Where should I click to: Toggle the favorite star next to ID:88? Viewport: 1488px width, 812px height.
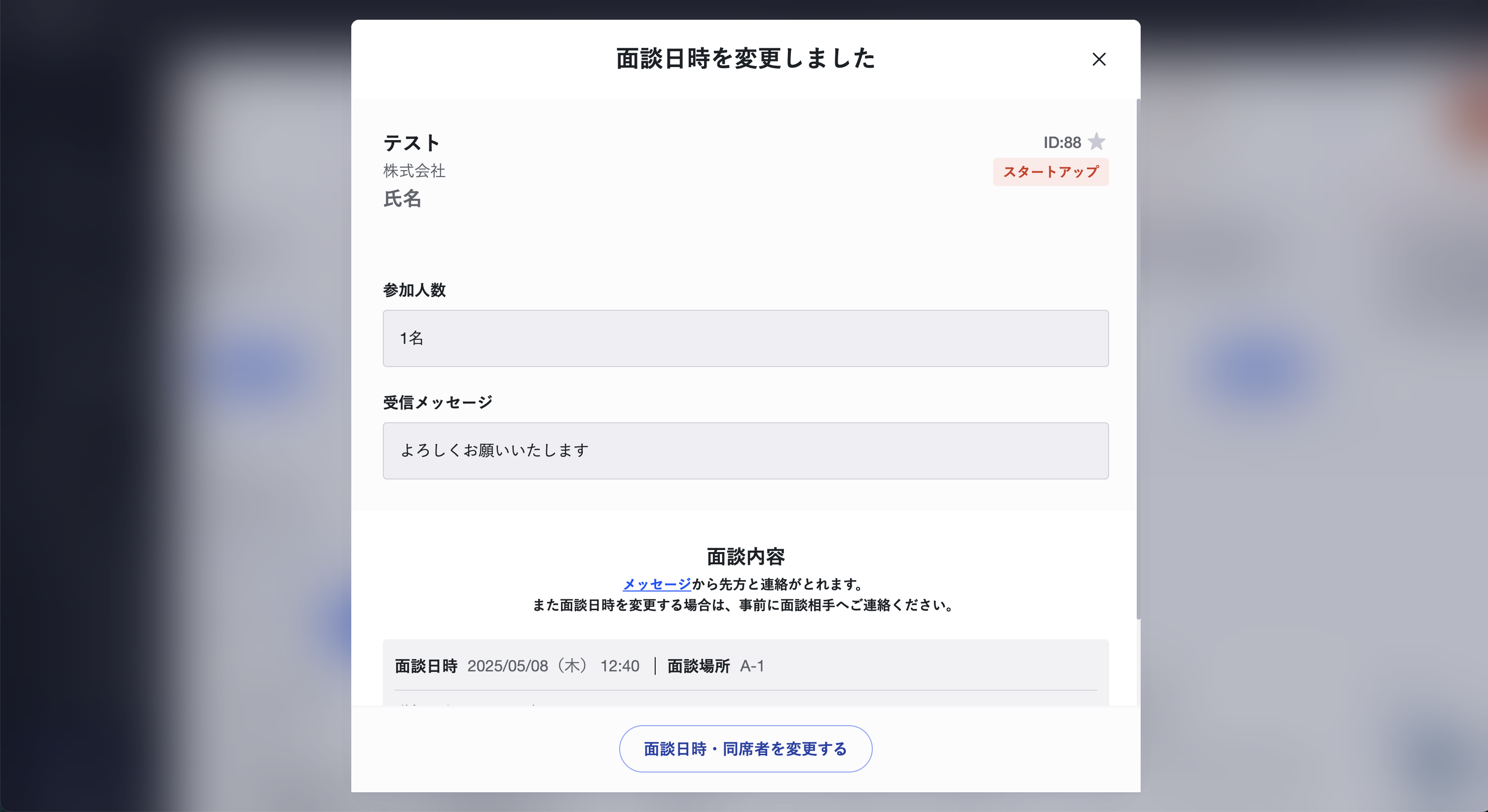click(x=1096, y=142)
